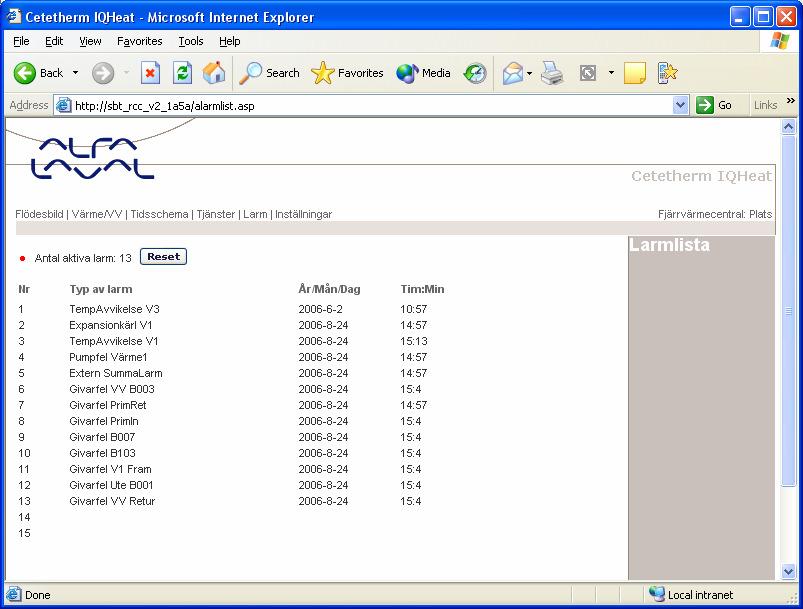
Task: Expand the dropdown beside the grey square icon
Action: pos(611,73)
